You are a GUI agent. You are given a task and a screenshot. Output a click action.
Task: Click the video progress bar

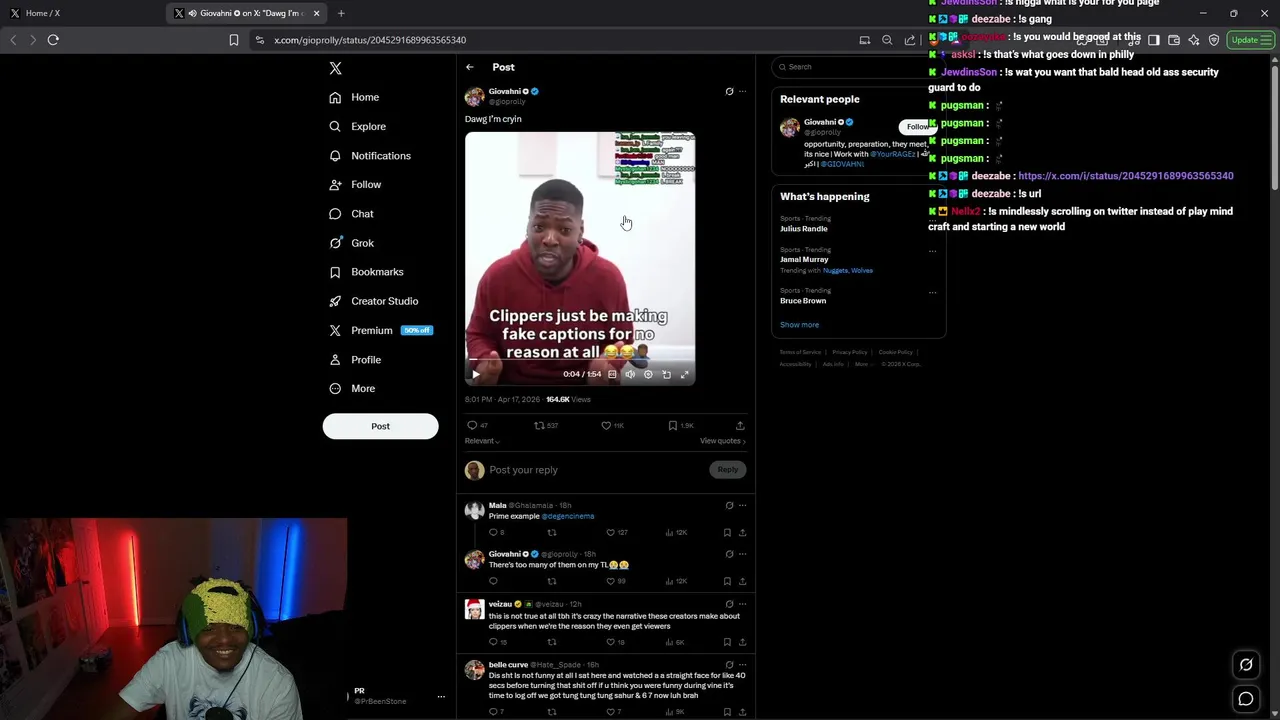point(580,360)
